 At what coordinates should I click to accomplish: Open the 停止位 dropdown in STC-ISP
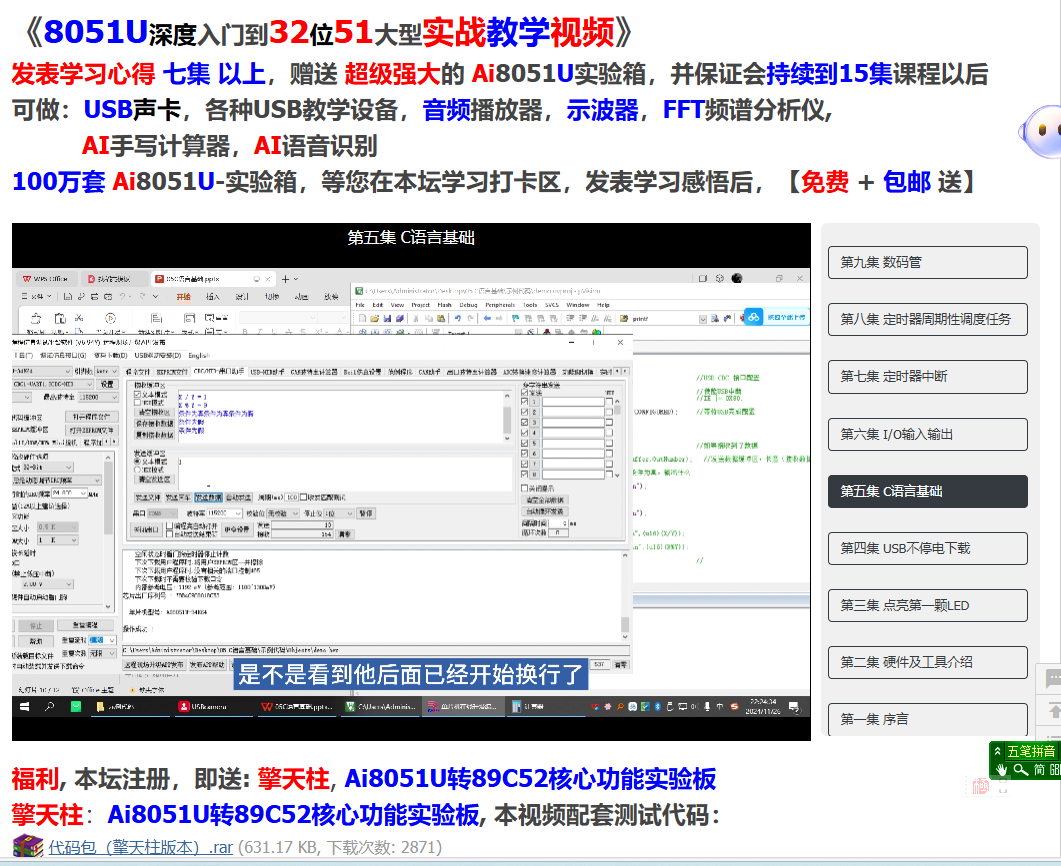(x=338, y=513)
